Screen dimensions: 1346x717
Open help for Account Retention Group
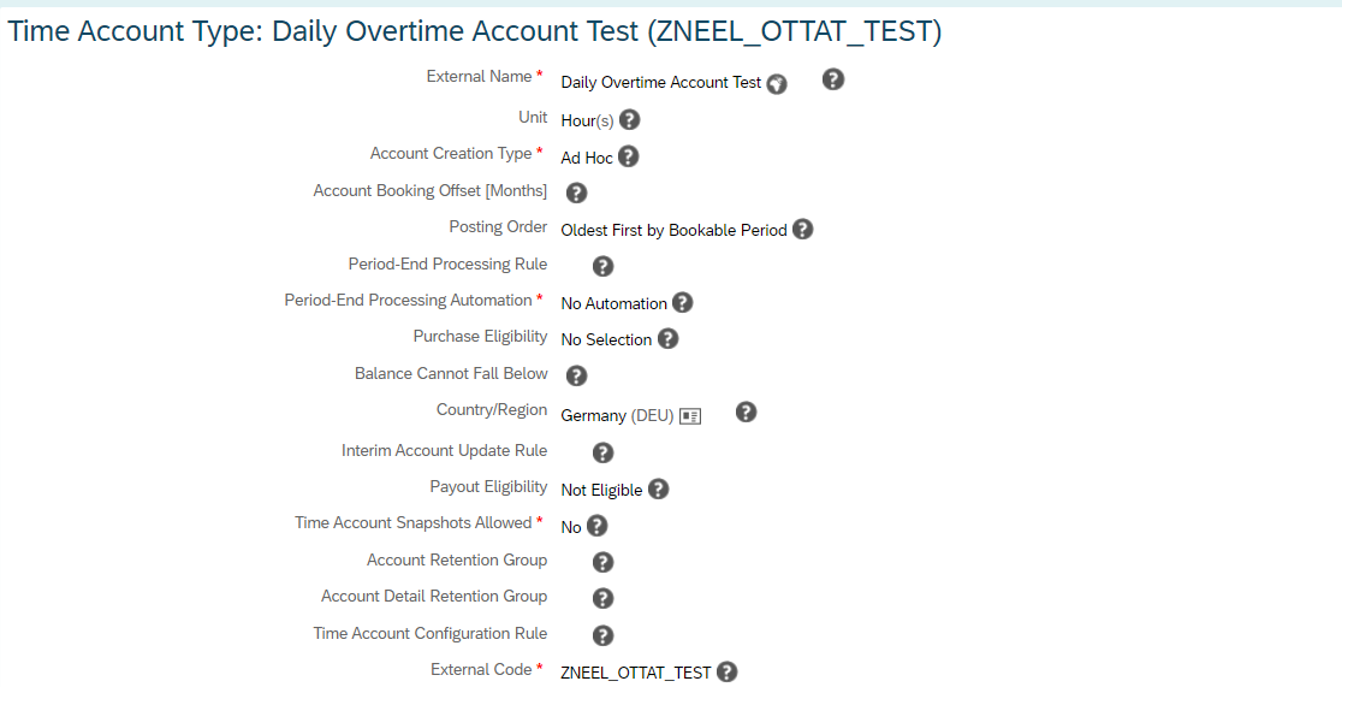point(603,563)
